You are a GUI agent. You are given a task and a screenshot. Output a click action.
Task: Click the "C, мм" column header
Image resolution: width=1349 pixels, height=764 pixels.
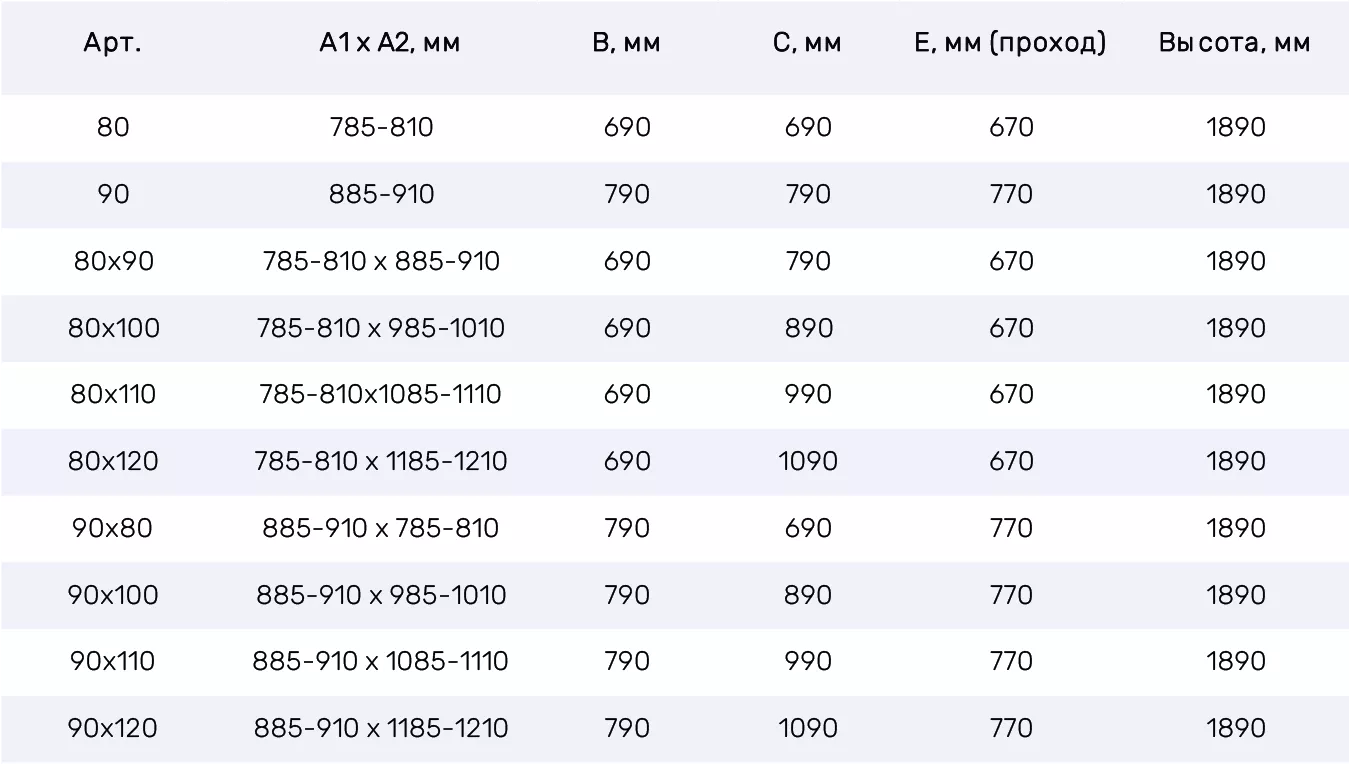point(807,43)
